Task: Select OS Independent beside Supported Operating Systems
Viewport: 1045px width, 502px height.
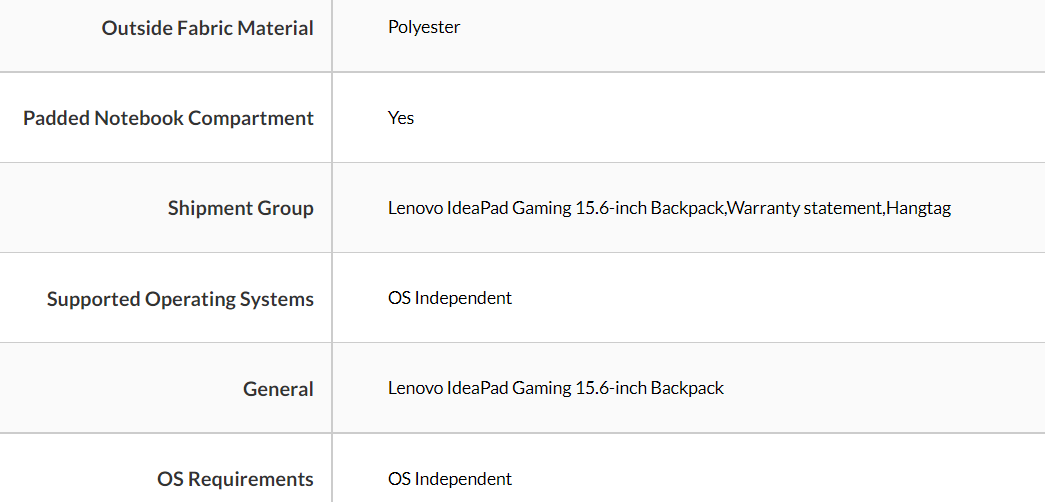Action: click(x=450, y=298)
